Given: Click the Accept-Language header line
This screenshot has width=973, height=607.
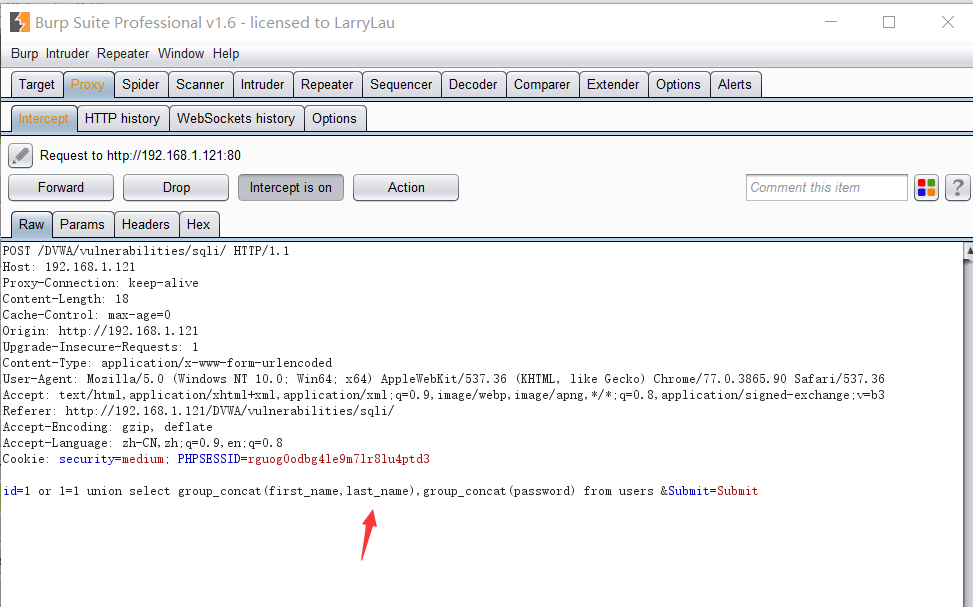Looking at the screenshot, I should (x=143, y=443).
